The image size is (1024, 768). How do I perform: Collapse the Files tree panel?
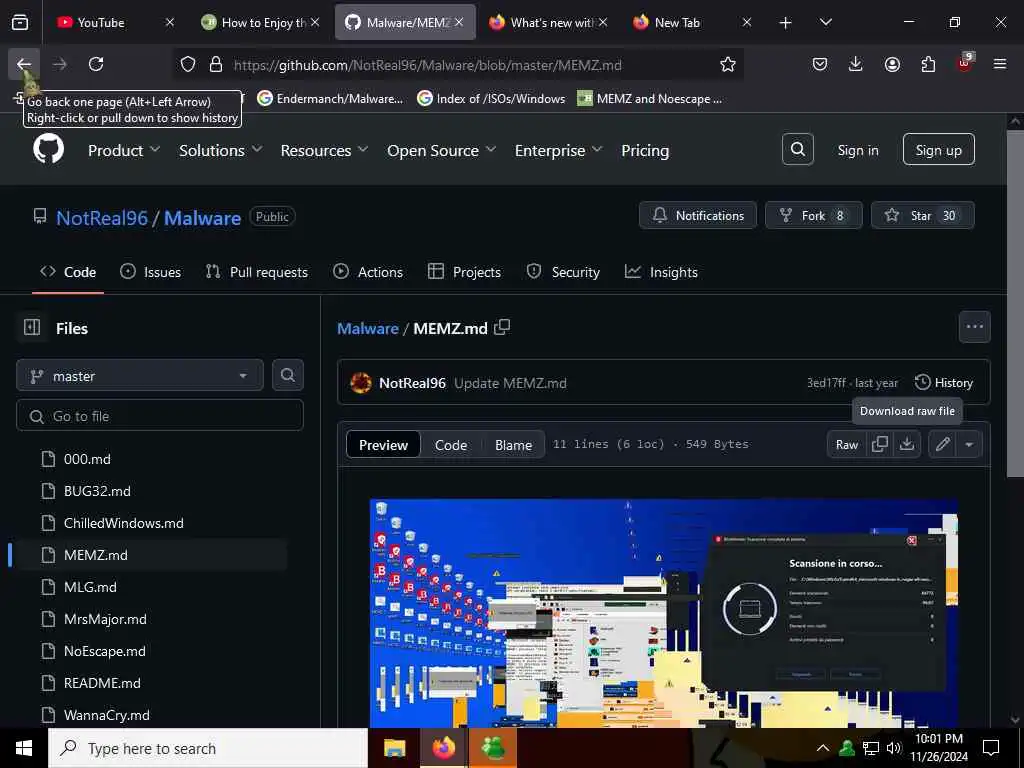(x=32, y=327)
